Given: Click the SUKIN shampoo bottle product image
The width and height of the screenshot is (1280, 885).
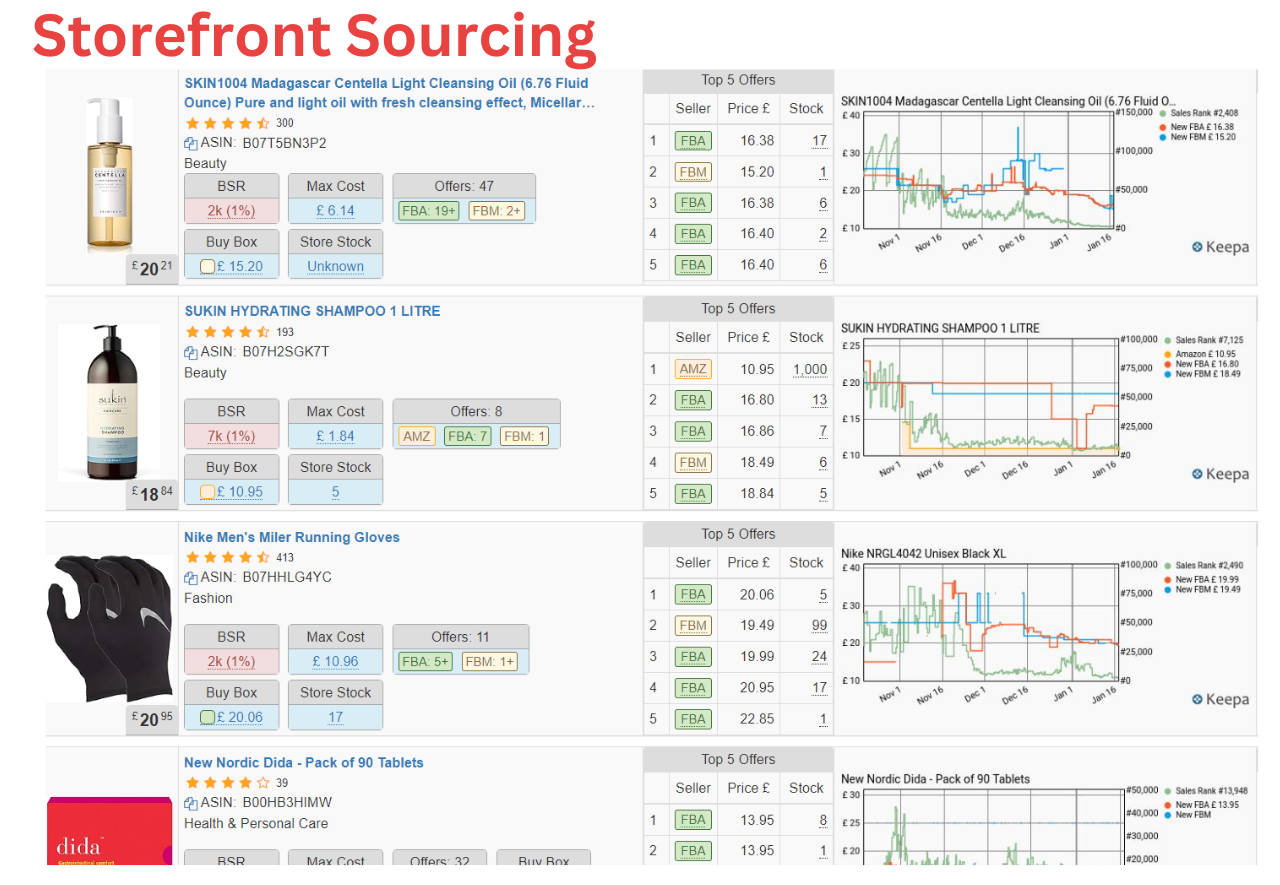Looking at the screenshot, I should [x=109, y=403].
